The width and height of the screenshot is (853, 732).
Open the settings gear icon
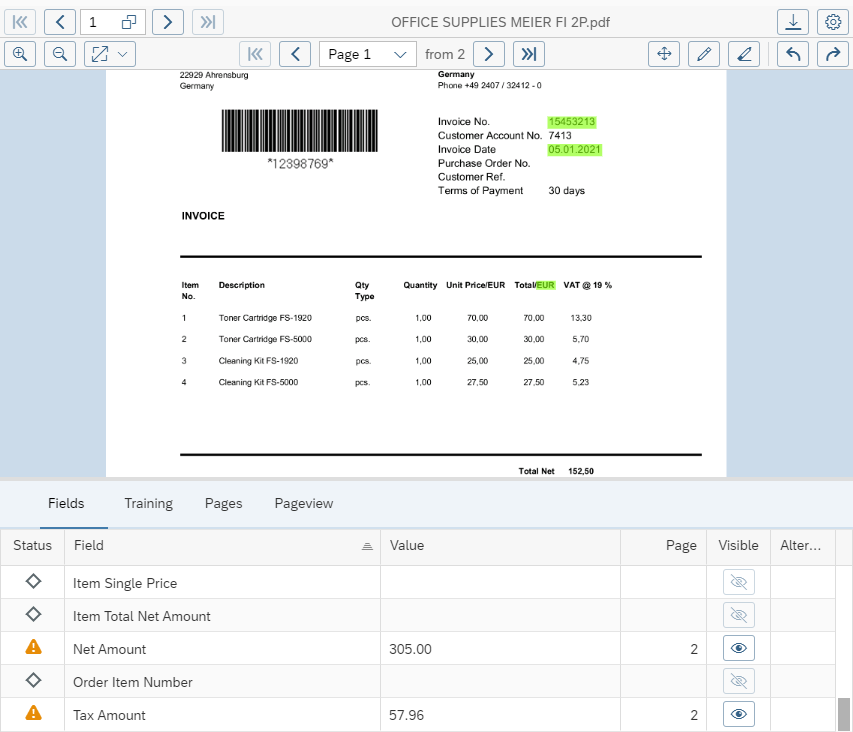click(833, 22)
